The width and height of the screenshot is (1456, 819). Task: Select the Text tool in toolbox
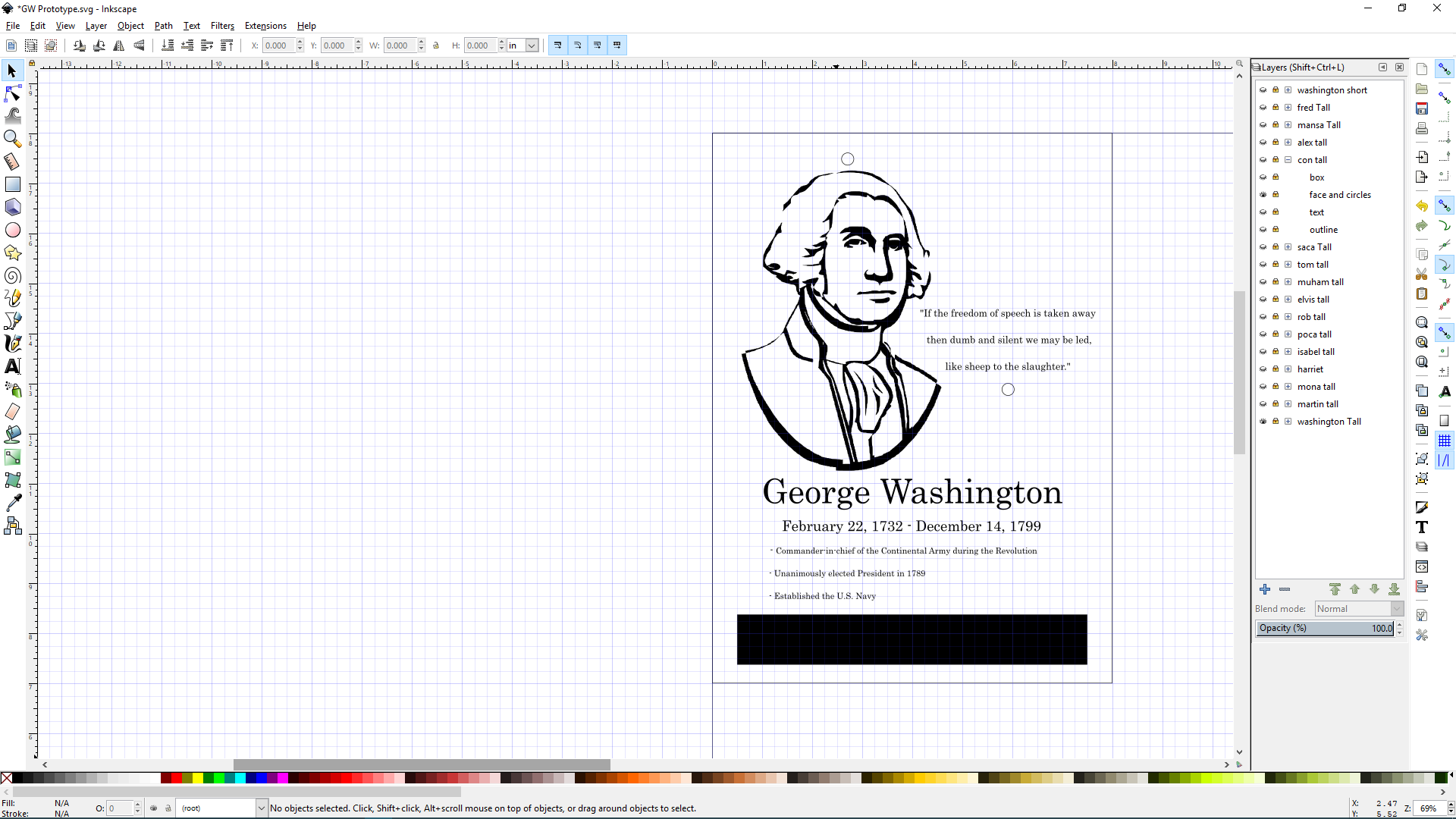(x=13, y=366)
